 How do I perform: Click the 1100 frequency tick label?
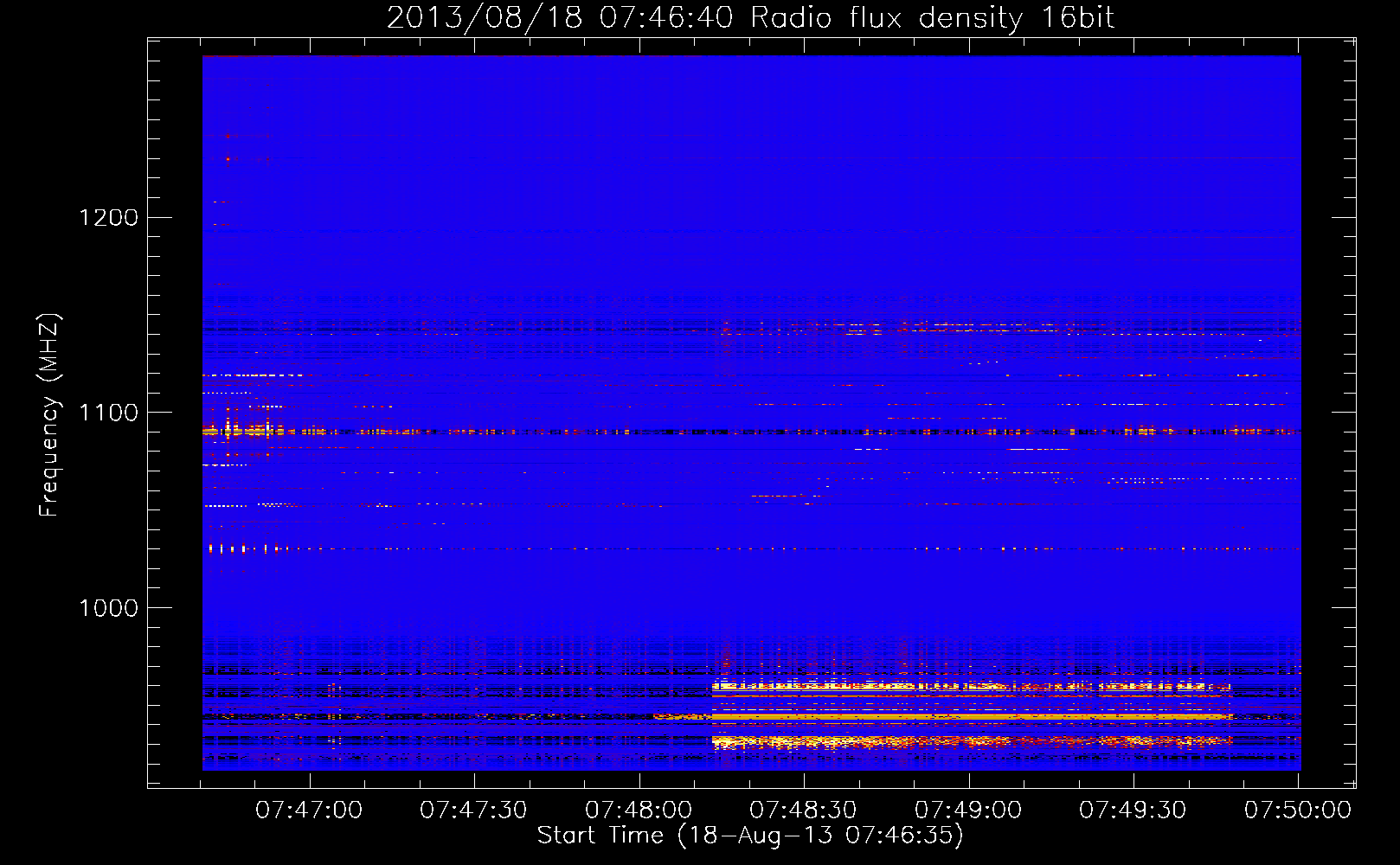click(x=109, y=413)
